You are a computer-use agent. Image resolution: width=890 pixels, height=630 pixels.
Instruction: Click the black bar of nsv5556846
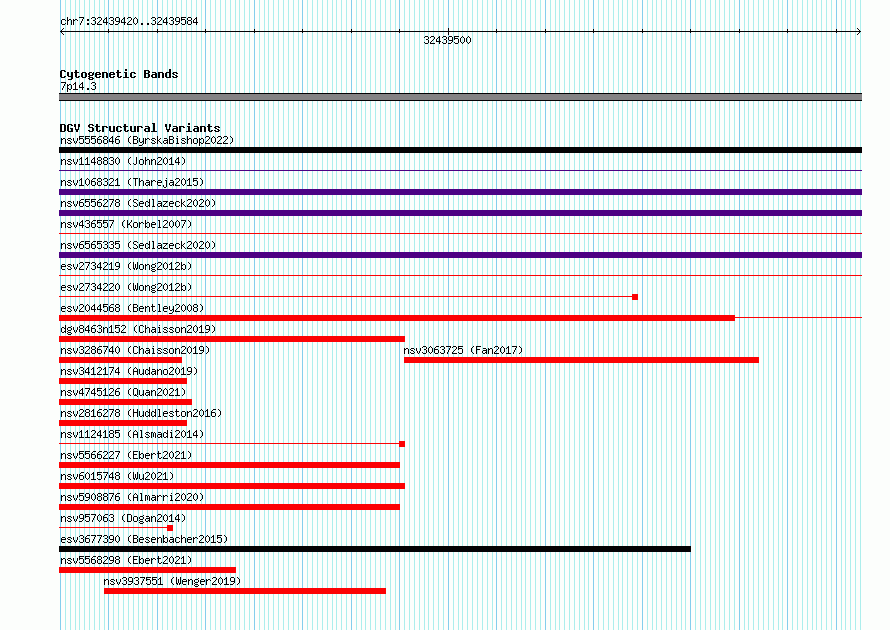pos(460,150)
